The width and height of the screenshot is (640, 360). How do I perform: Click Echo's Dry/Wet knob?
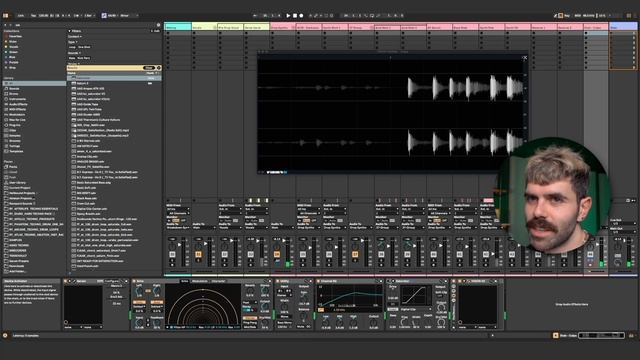click(x=265, y=323)
